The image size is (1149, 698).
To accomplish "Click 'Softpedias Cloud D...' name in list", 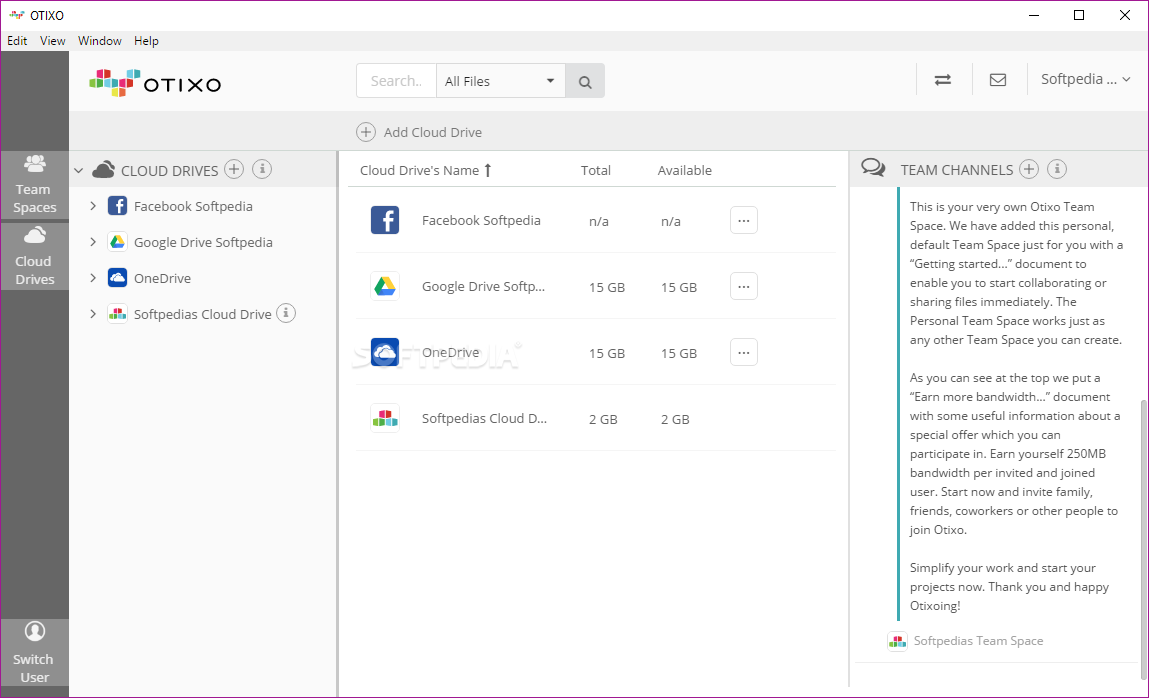I will pos(484,418).
